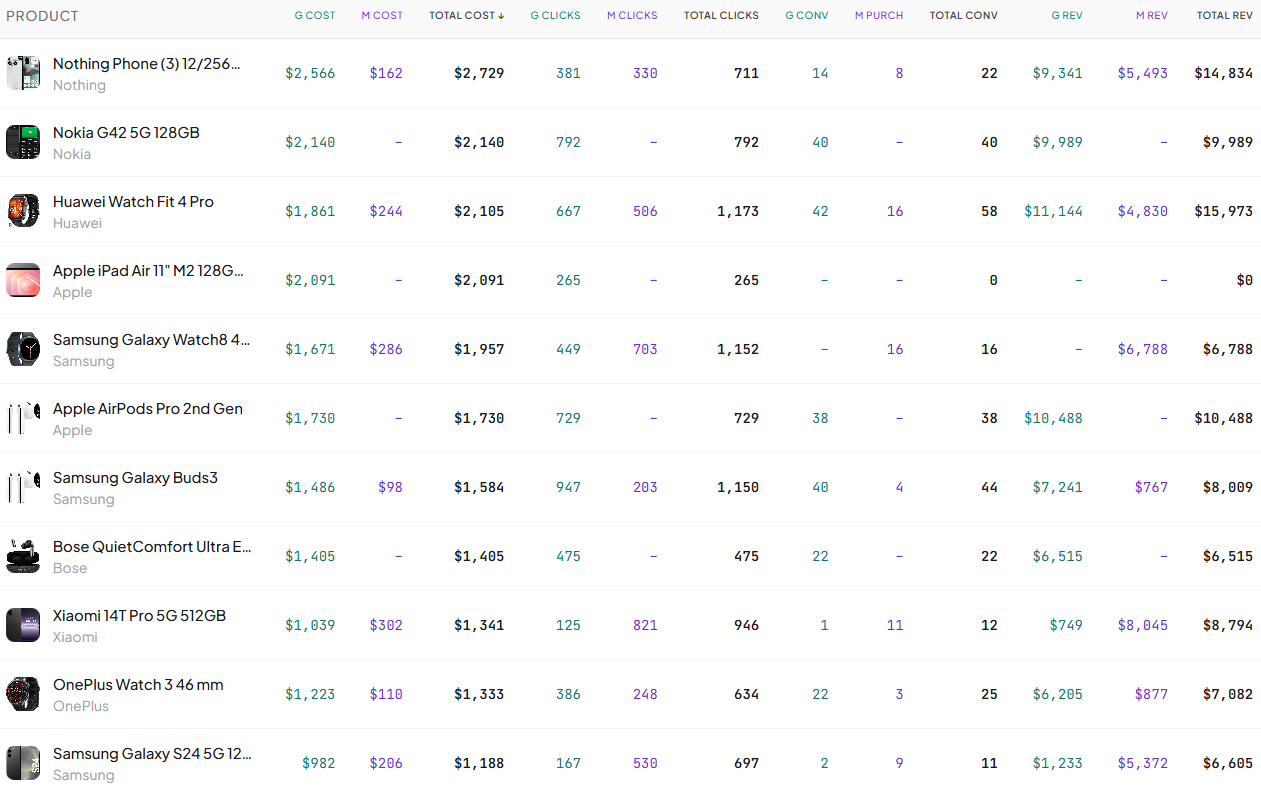Sort by TOTAL REV header
1261x790 pixels.
point(1224,15)
